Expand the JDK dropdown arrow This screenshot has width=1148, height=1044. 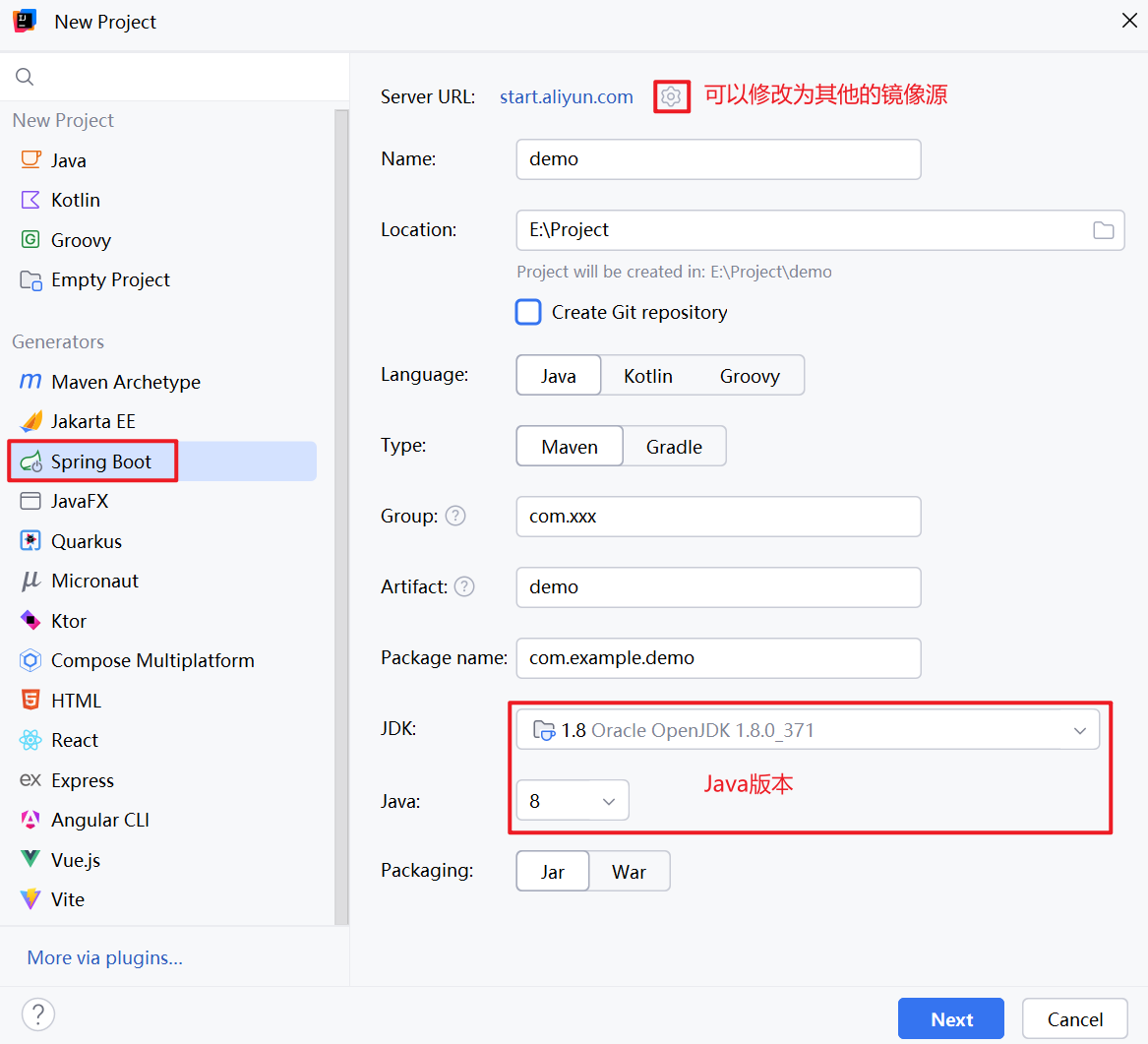coord(1080,731)
